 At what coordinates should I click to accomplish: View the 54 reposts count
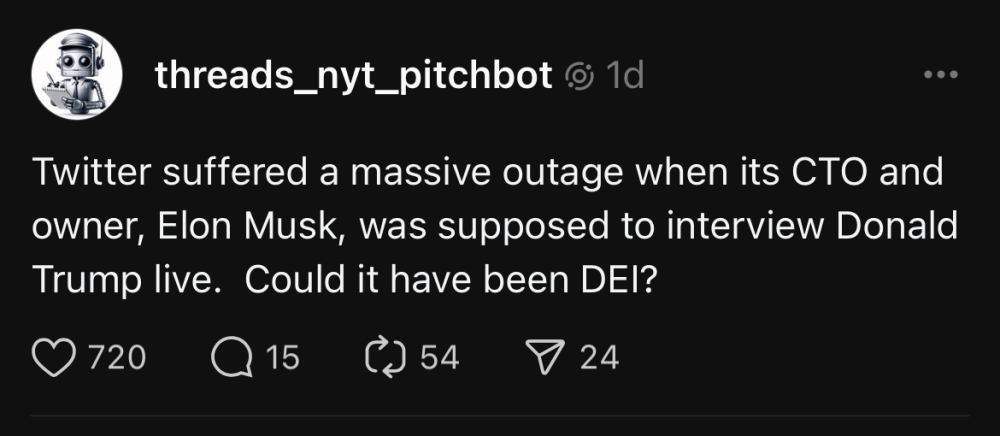pyautogui.click(x=439, y=357)
